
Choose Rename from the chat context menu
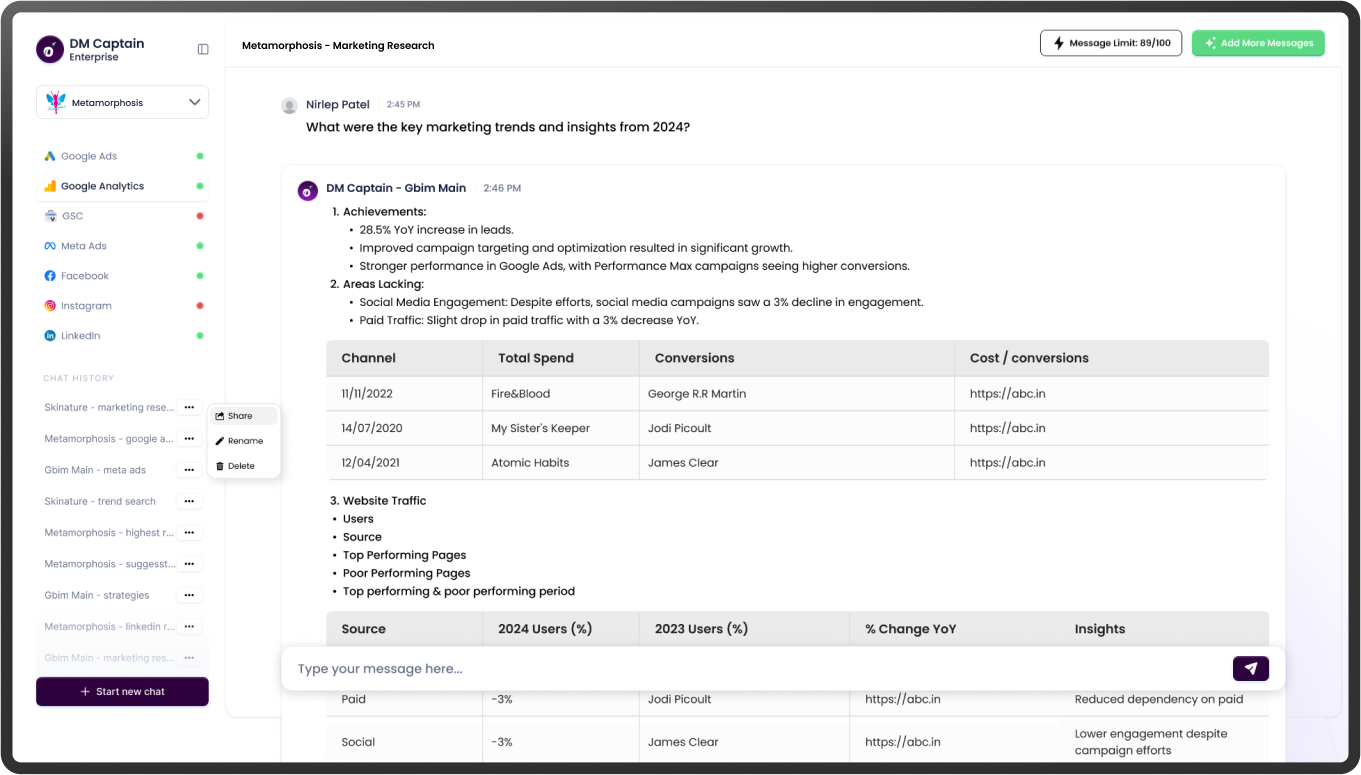[244, 441]
